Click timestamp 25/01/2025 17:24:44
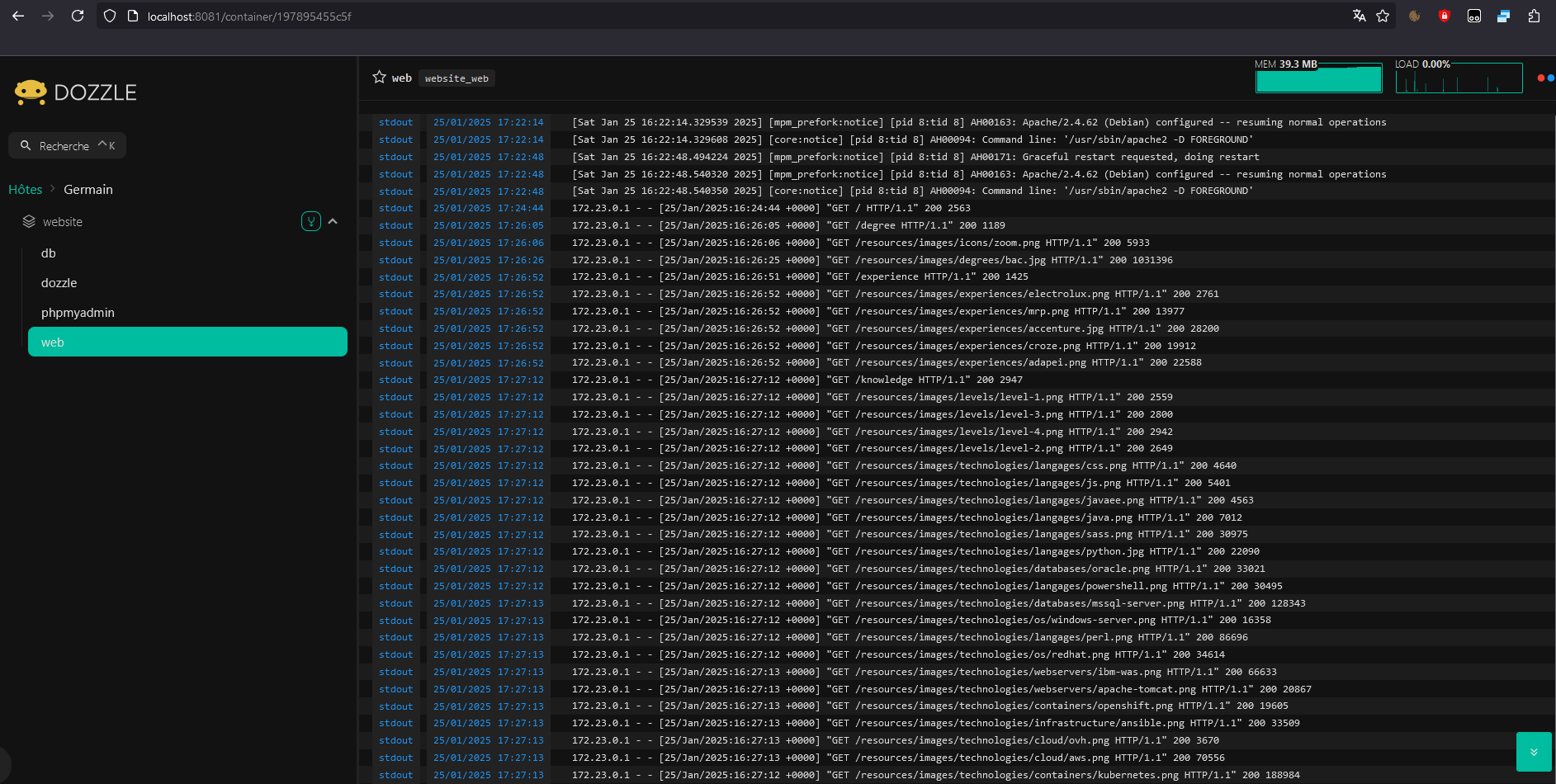 (489, 208)
